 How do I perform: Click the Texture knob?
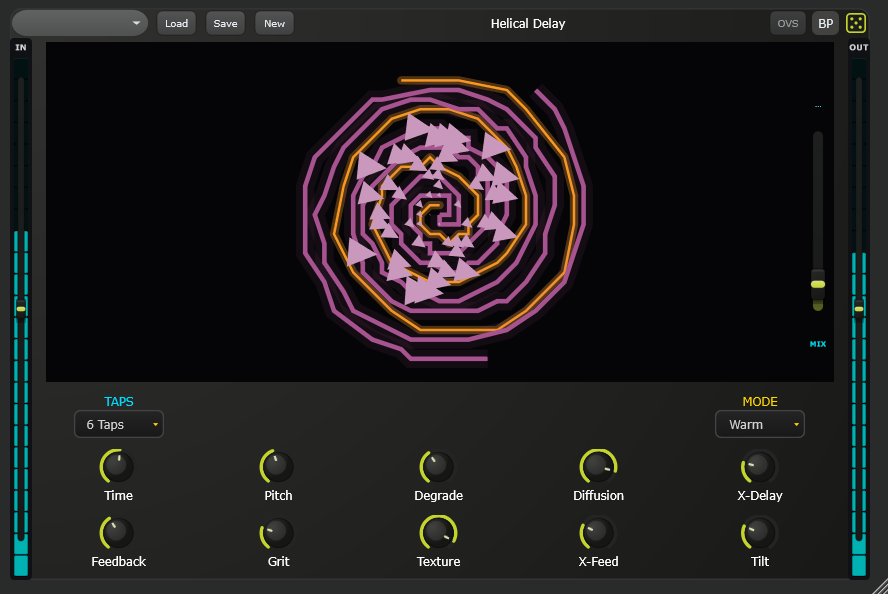[x=438, y=534]
